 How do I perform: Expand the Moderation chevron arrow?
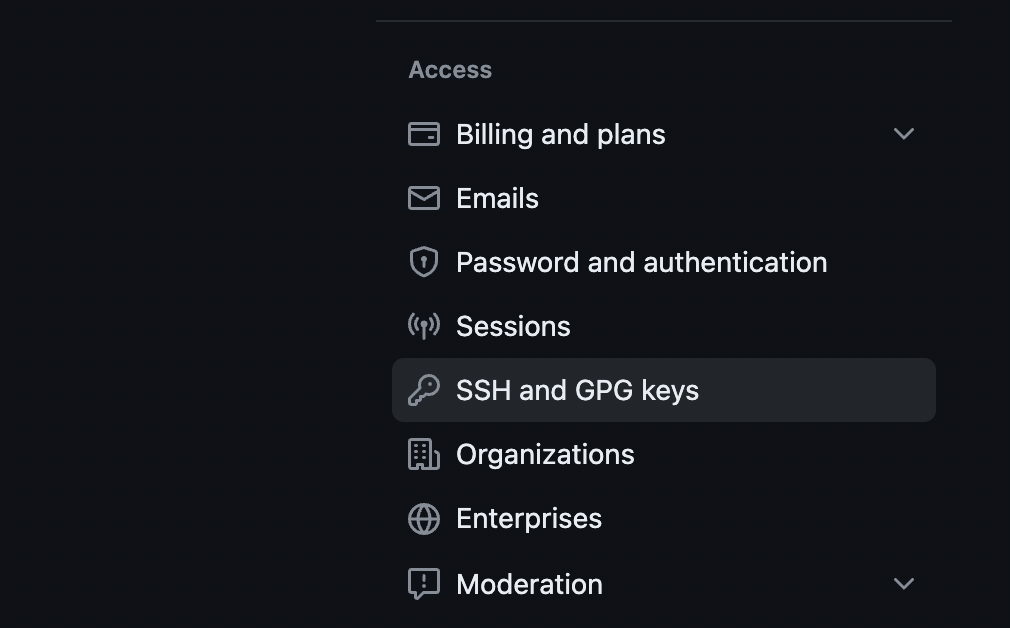904,584
